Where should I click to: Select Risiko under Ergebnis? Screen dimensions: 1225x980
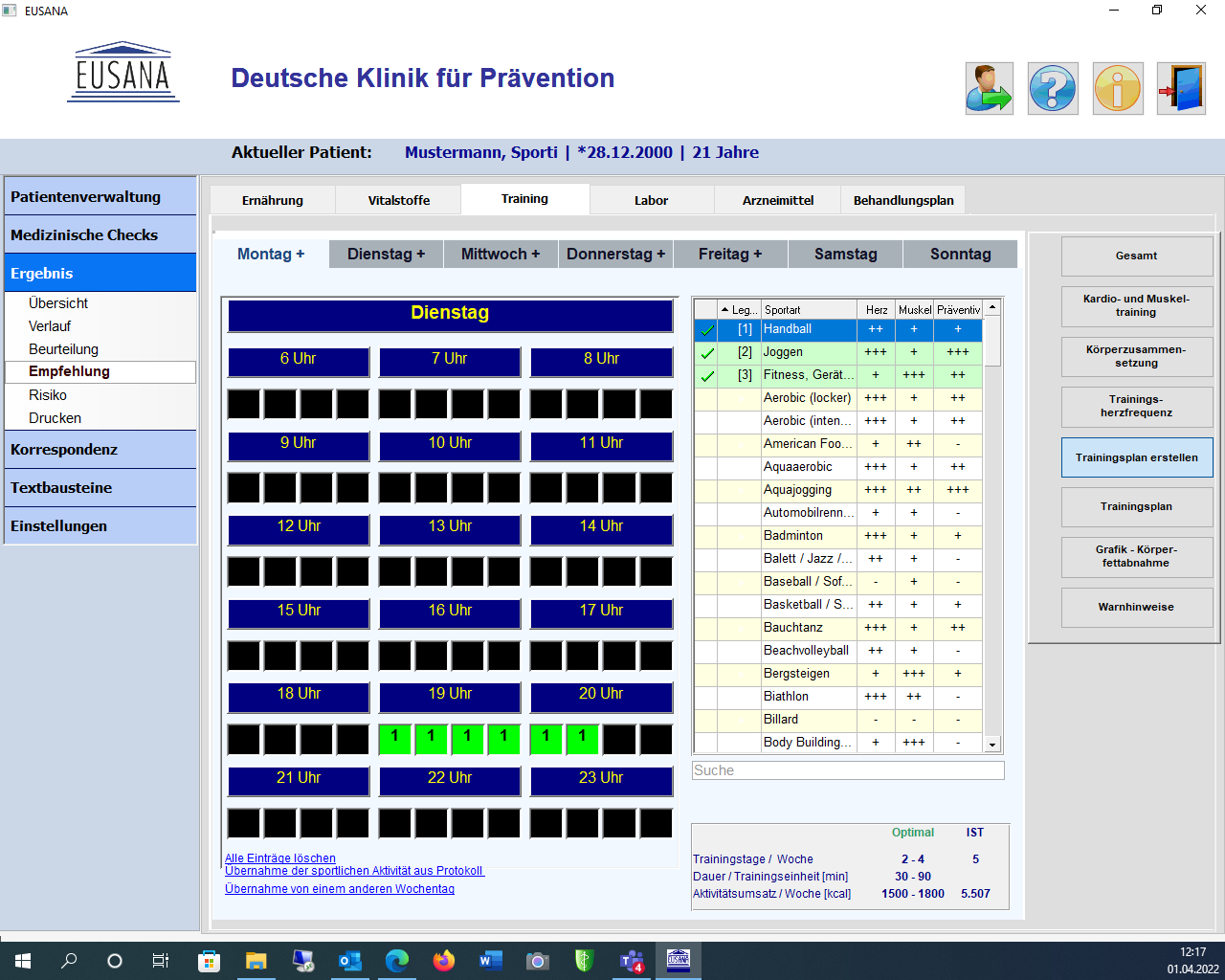[48, 395]
